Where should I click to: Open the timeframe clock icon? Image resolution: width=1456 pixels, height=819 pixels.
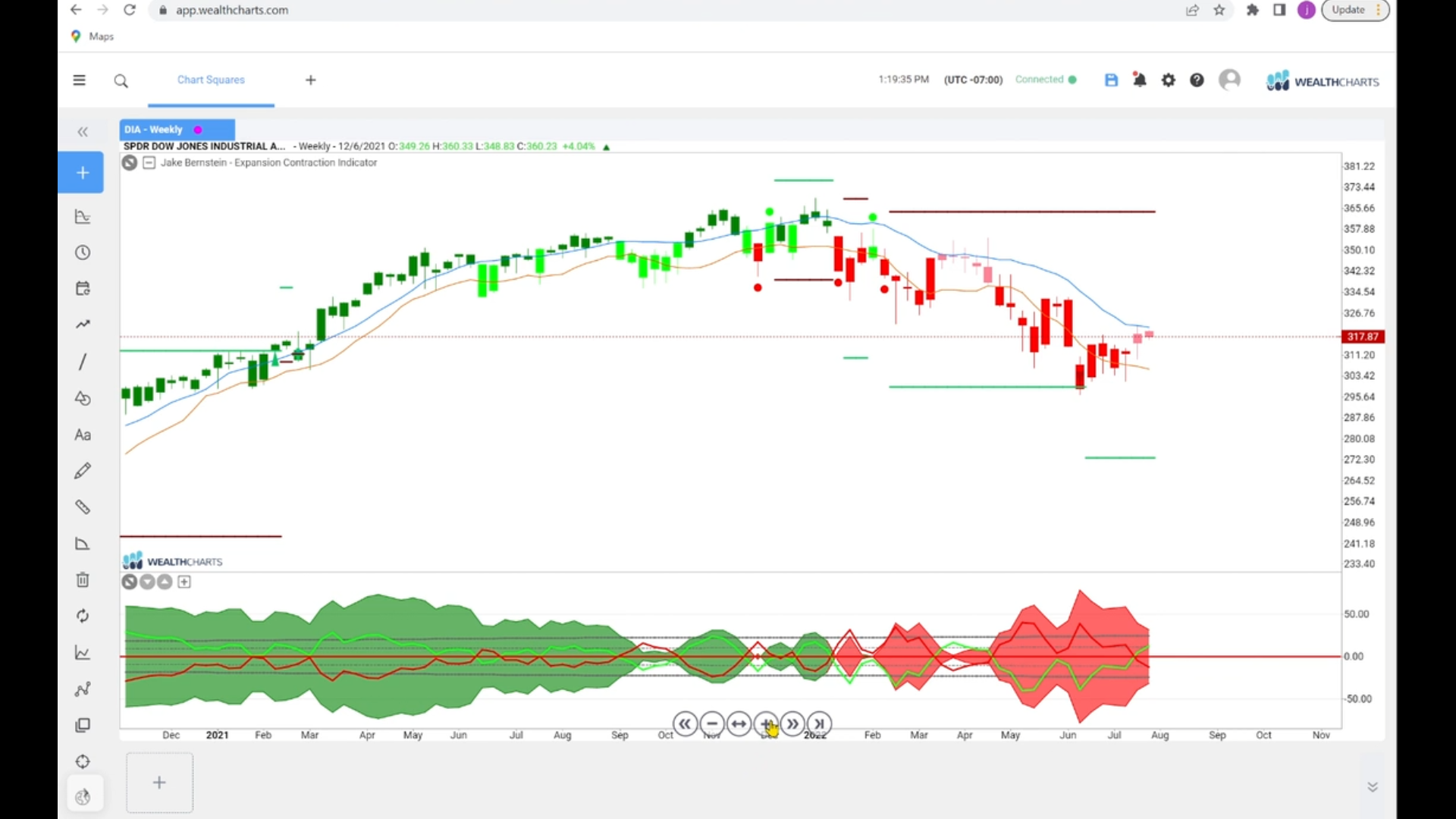pos(83,253)
